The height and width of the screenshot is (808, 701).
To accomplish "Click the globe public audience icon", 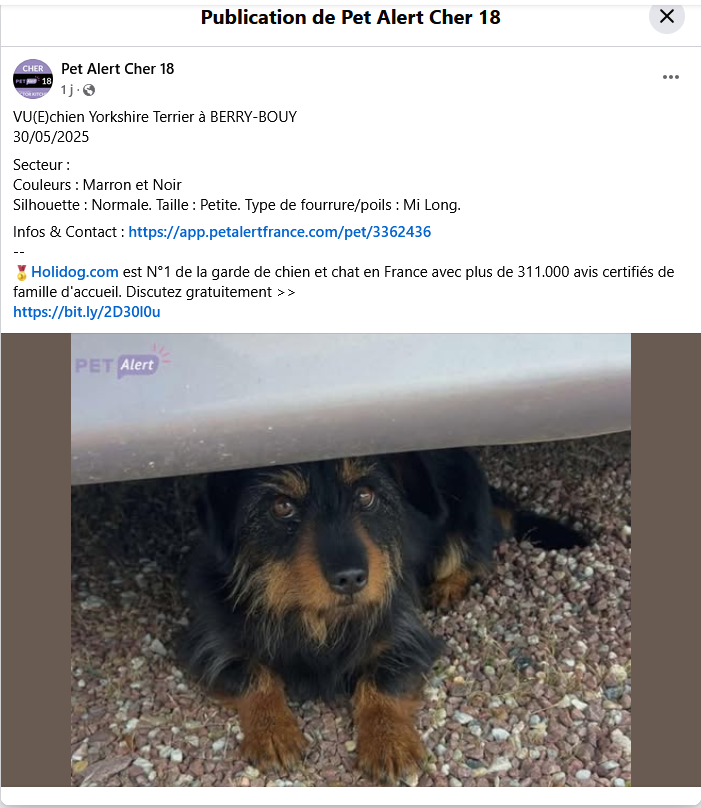I will (89, 90).
